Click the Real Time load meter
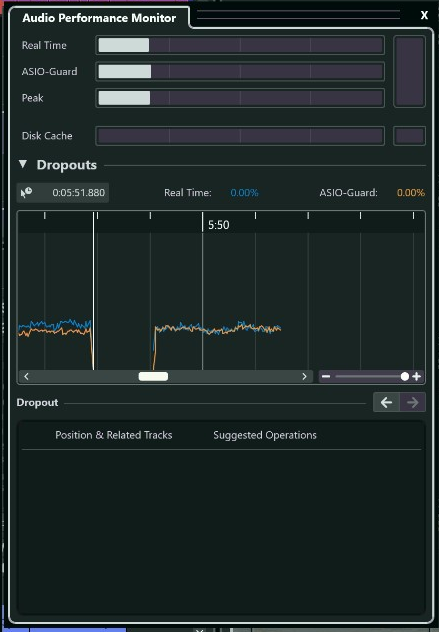Image resolution: width=439 pixels, height=632 pixels. click(x=240, y=45)
